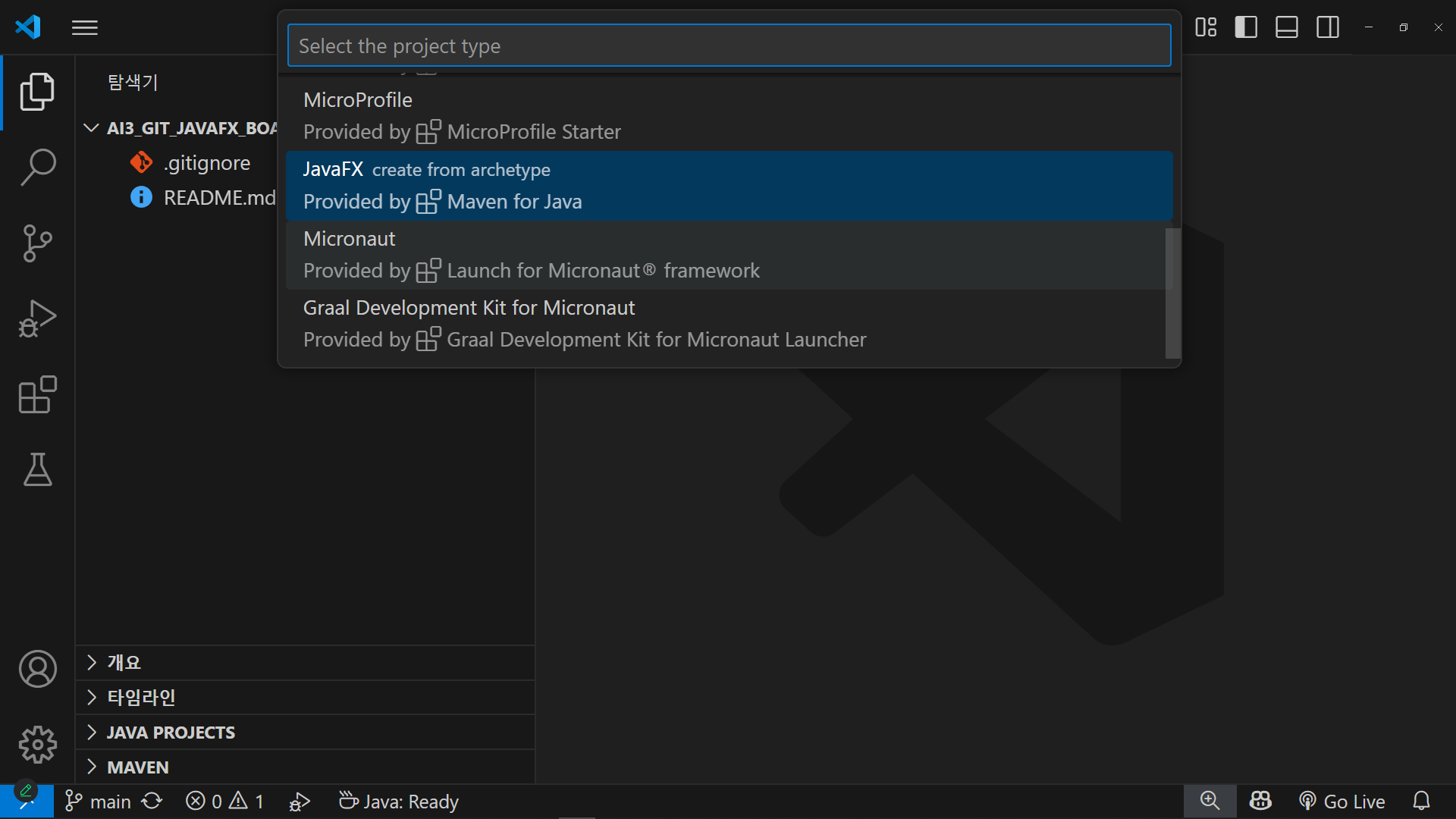Click the Java: Ready status item
Screen dimensions: 1456x819
click(x=399, y=802)
